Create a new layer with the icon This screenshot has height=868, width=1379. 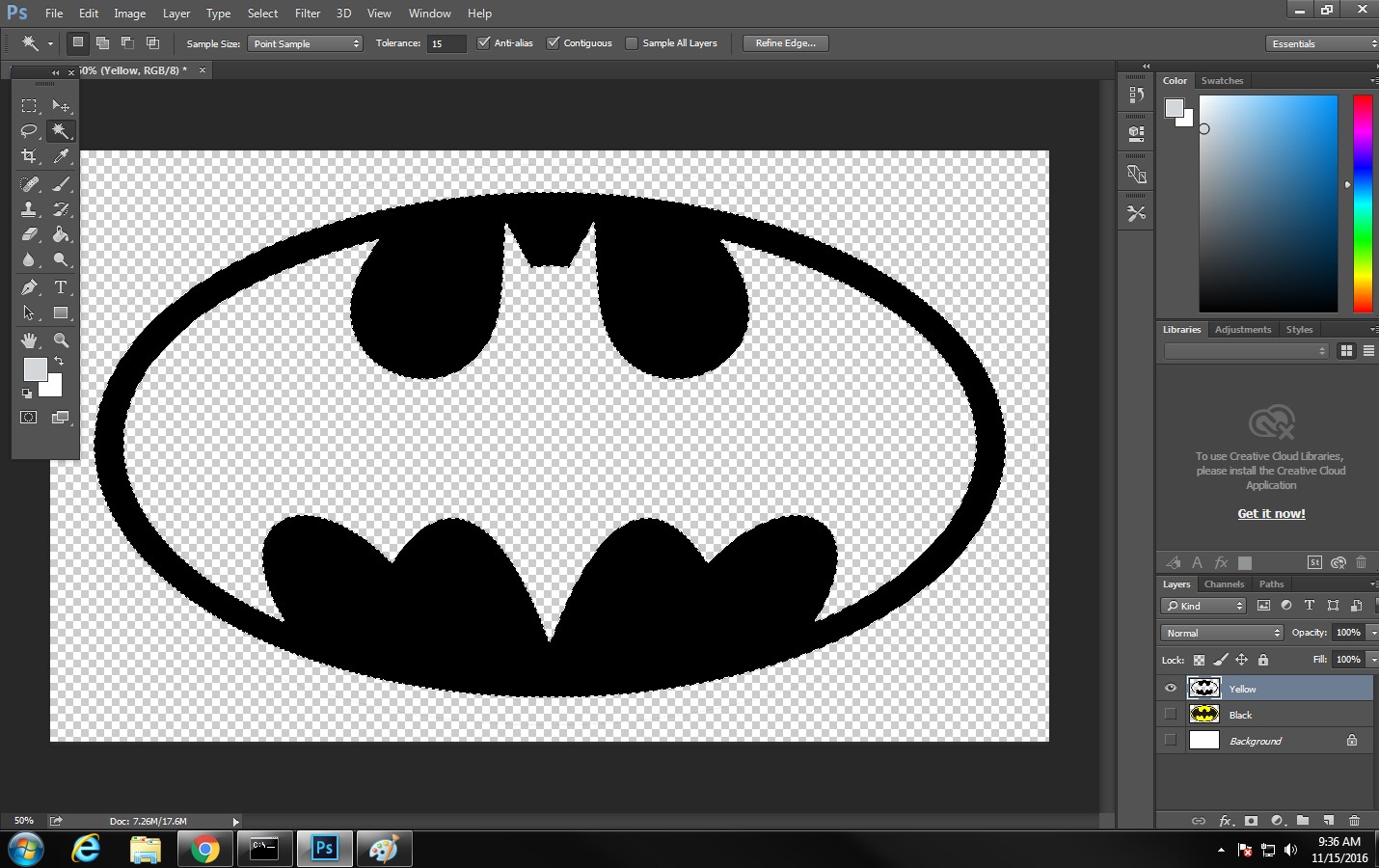coord(1329,821)
